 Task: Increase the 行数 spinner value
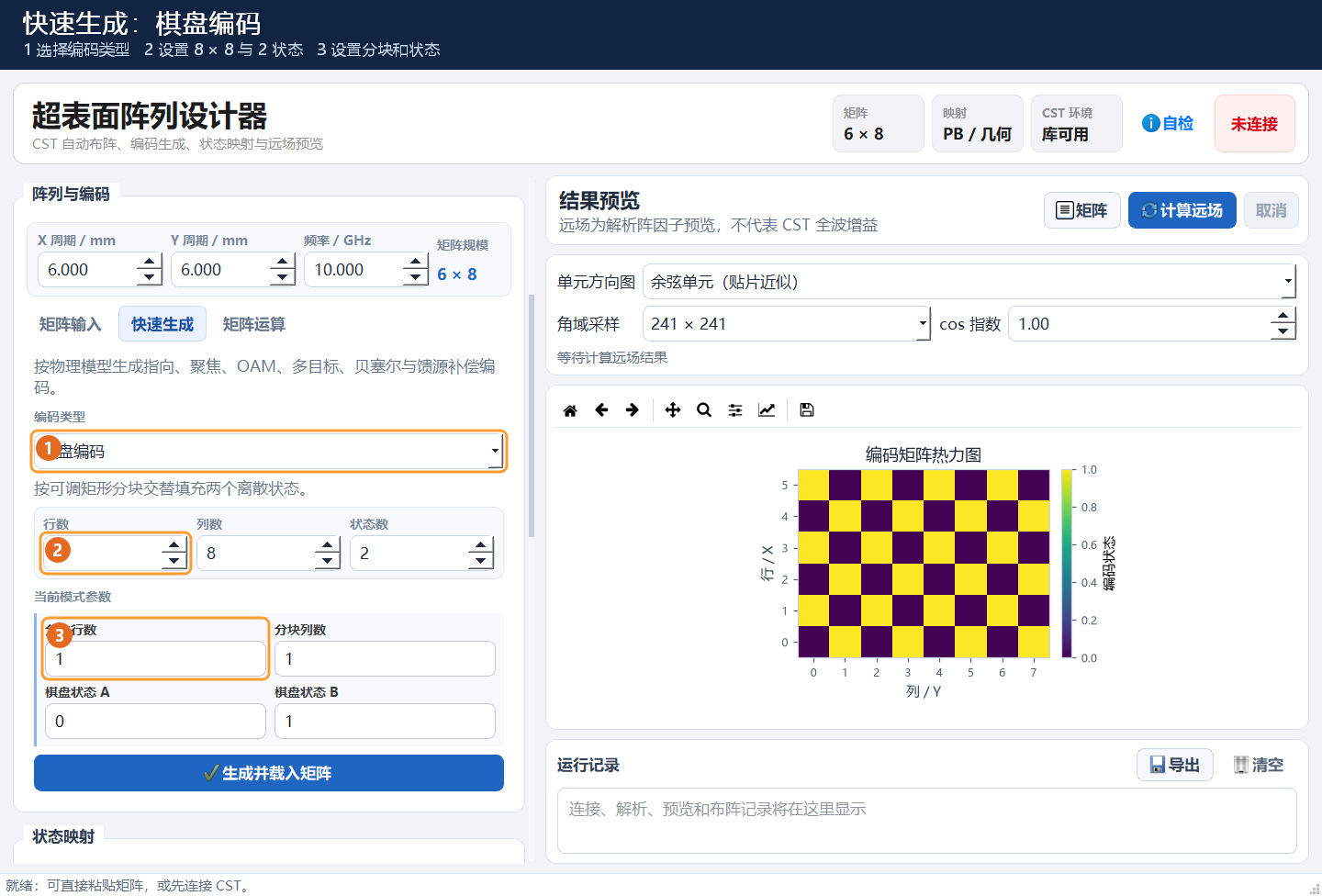point(174,545)
